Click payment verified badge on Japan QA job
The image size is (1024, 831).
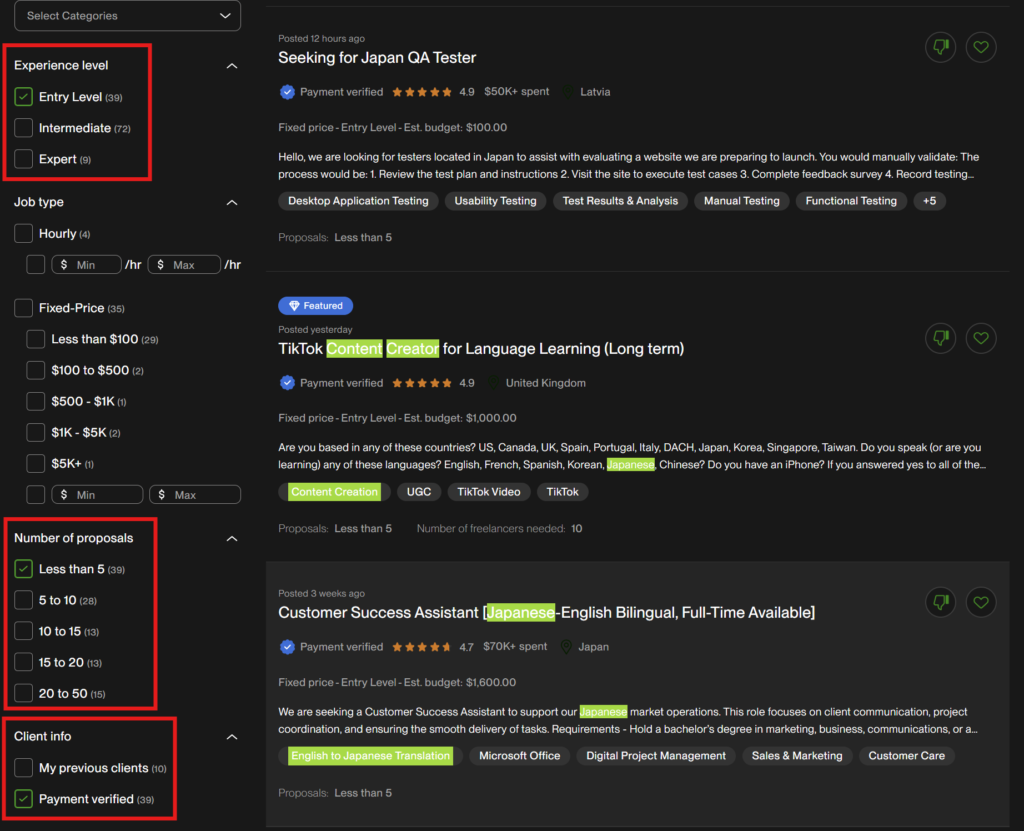tap(287, 92)
